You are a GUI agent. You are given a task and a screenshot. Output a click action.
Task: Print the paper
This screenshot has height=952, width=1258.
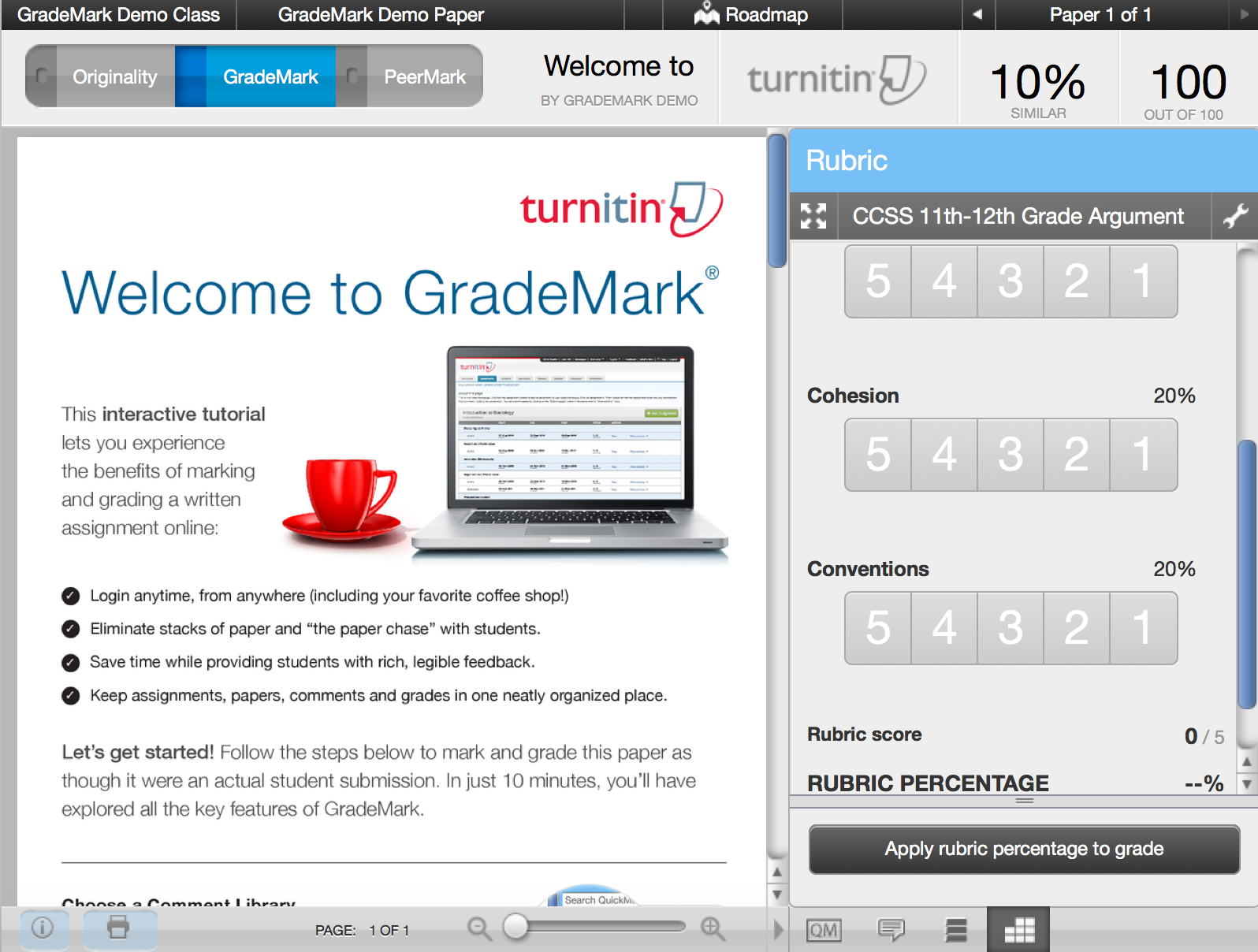[x=118, y=928]
